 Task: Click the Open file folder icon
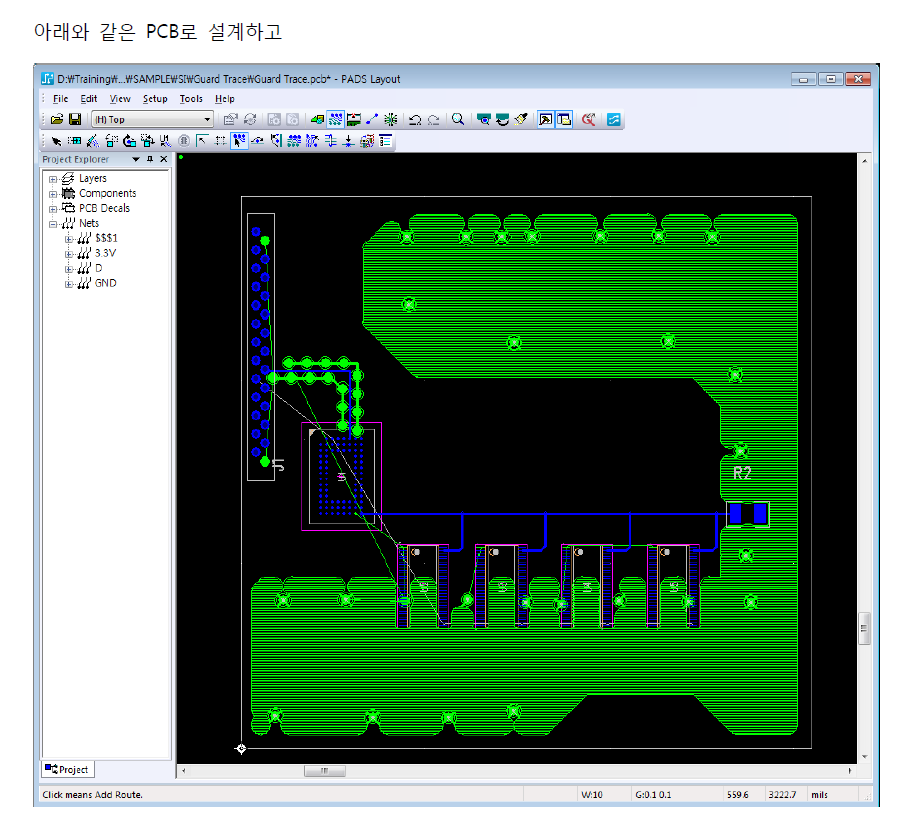58,120
